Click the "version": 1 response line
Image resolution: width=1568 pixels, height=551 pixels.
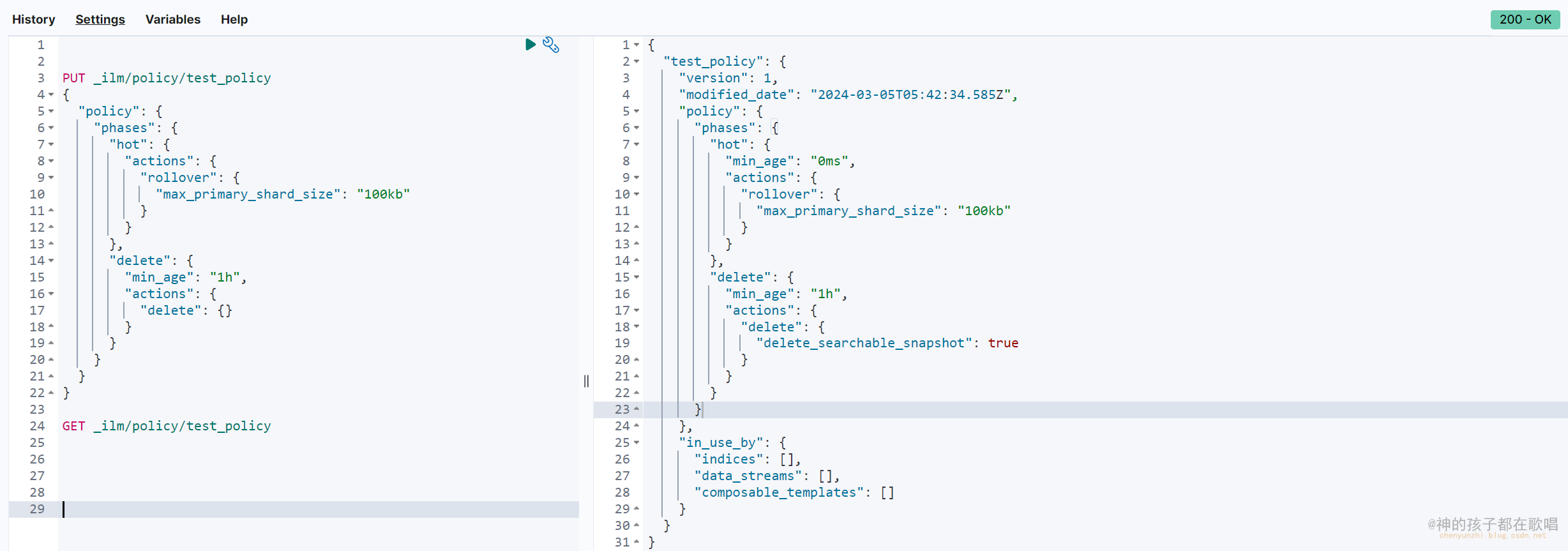point(728,78)
